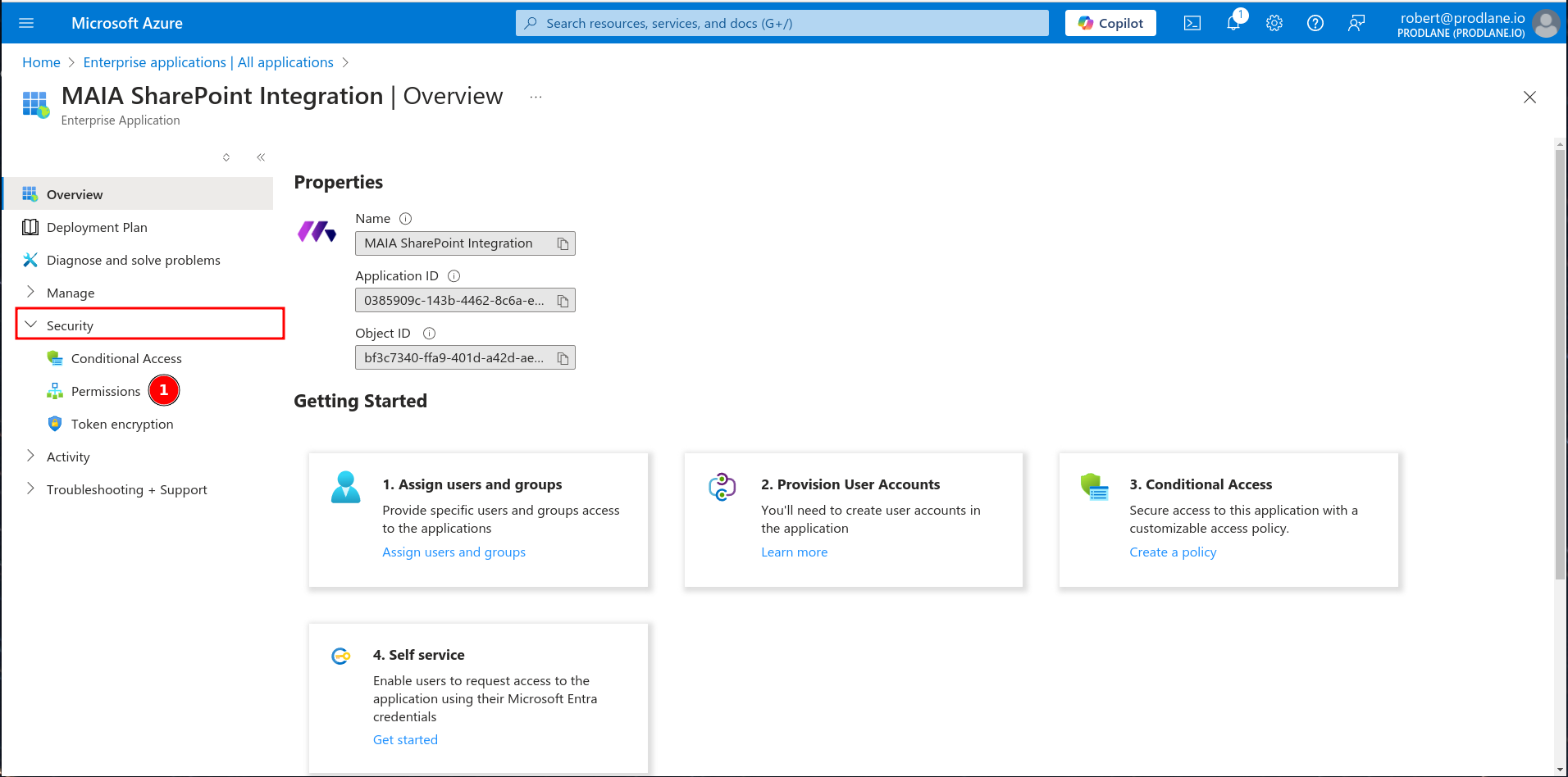The width and height of the screenshot is (1568, 777).
Task: Show info tooltip for Object ID
Action: point(429,334)
